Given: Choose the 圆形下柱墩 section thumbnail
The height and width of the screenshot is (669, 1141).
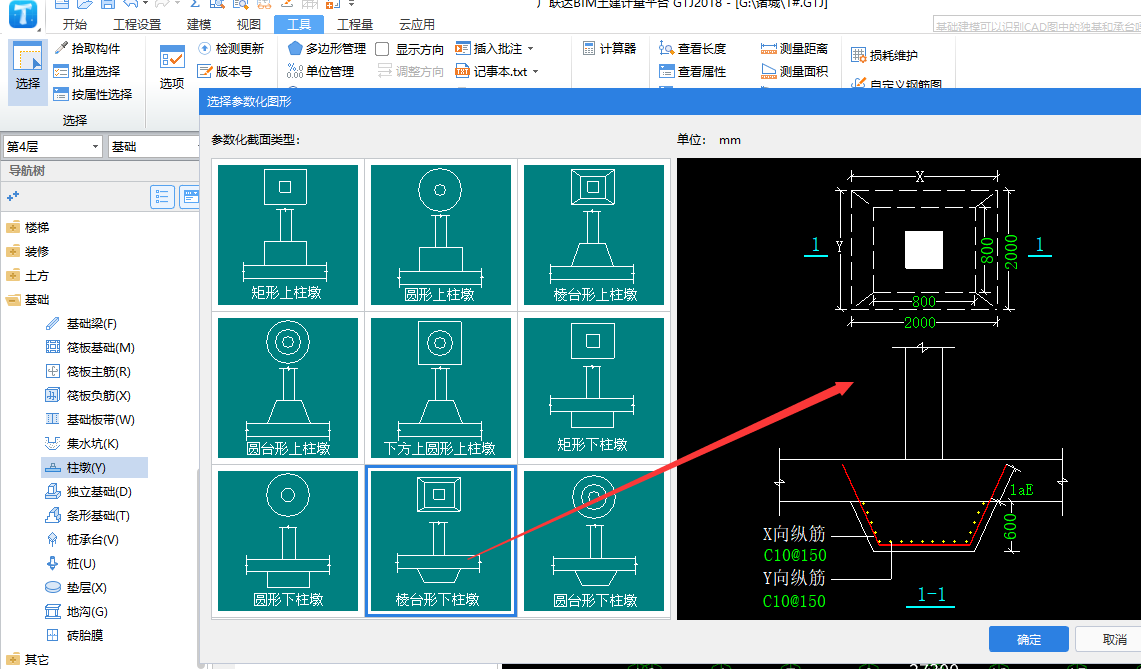Looking at the screenshot, I should (287, 541).
